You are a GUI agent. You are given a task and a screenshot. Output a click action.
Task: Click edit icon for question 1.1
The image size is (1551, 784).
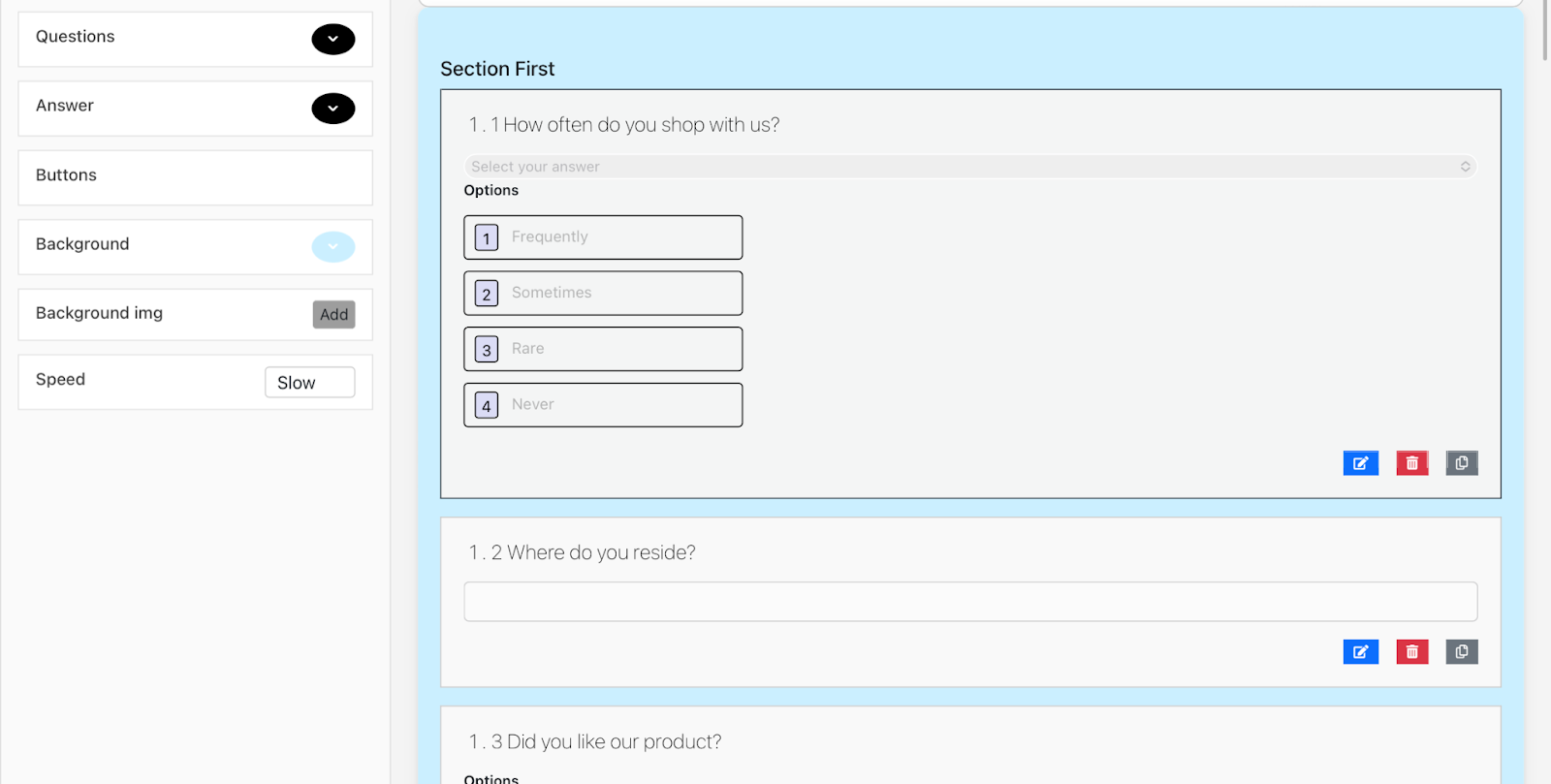pyautogui.click(x=1360, y=463)
